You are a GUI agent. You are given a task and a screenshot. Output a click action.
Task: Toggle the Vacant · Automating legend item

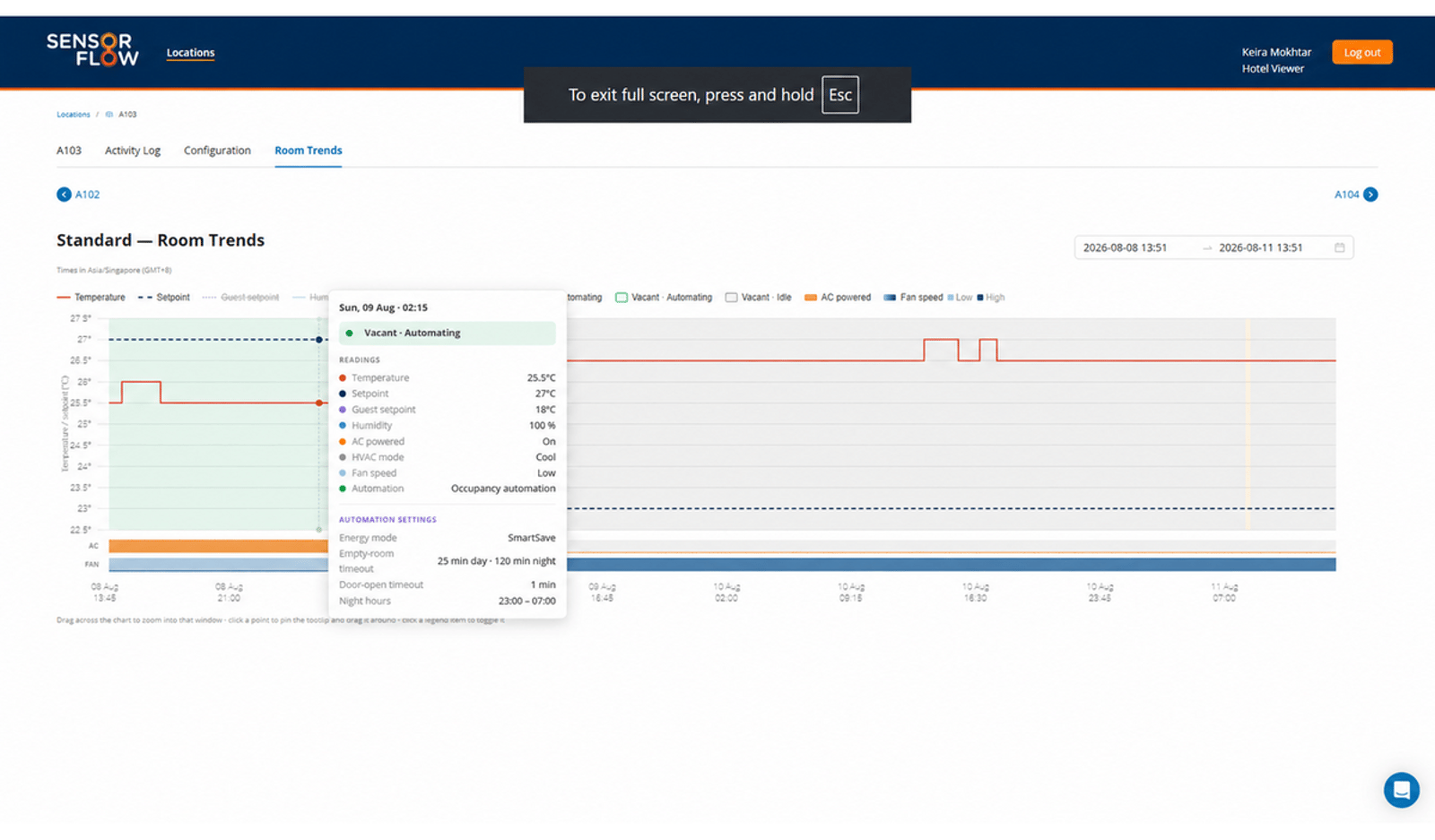click(664, 298)
